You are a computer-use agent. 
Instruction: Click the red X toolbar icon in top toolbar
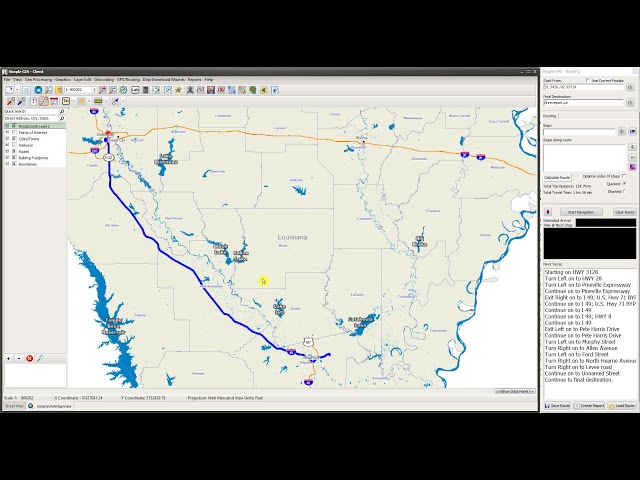[222, 90]
